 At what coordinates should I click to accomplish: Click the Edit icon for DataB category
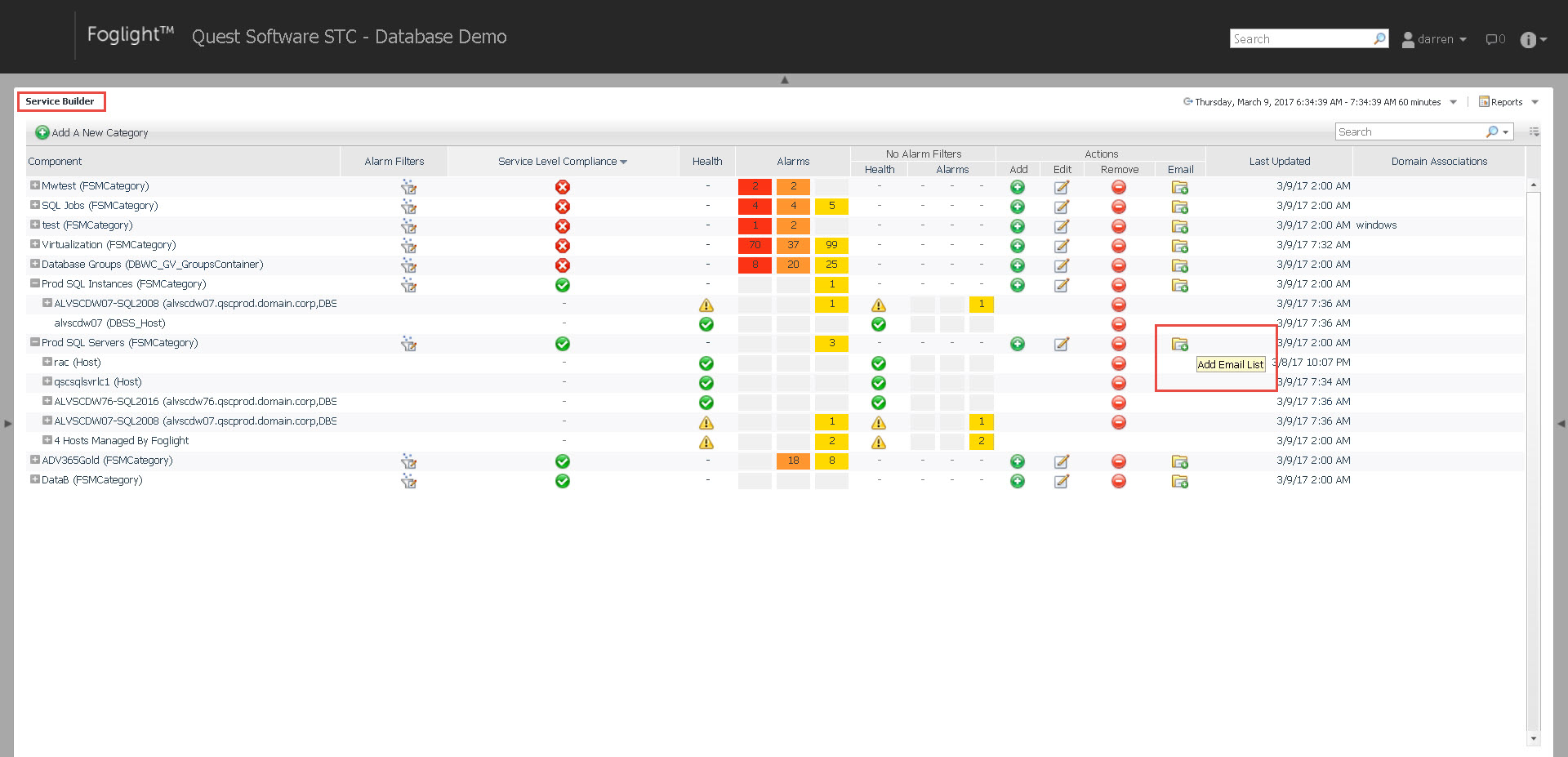pos(1061,481)
